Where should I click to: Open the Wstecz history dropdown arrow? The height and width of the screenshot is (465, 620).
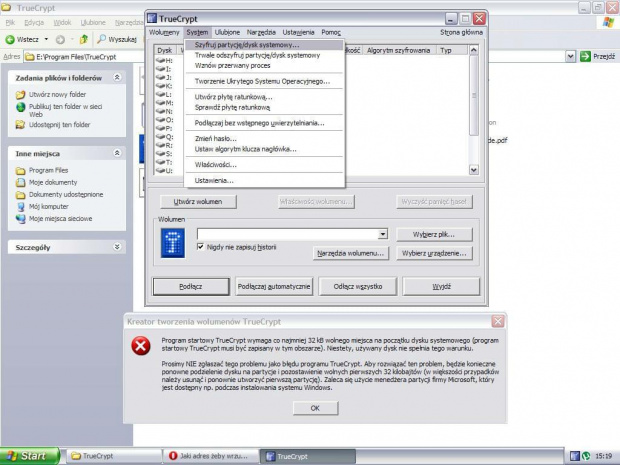point(46,39)
